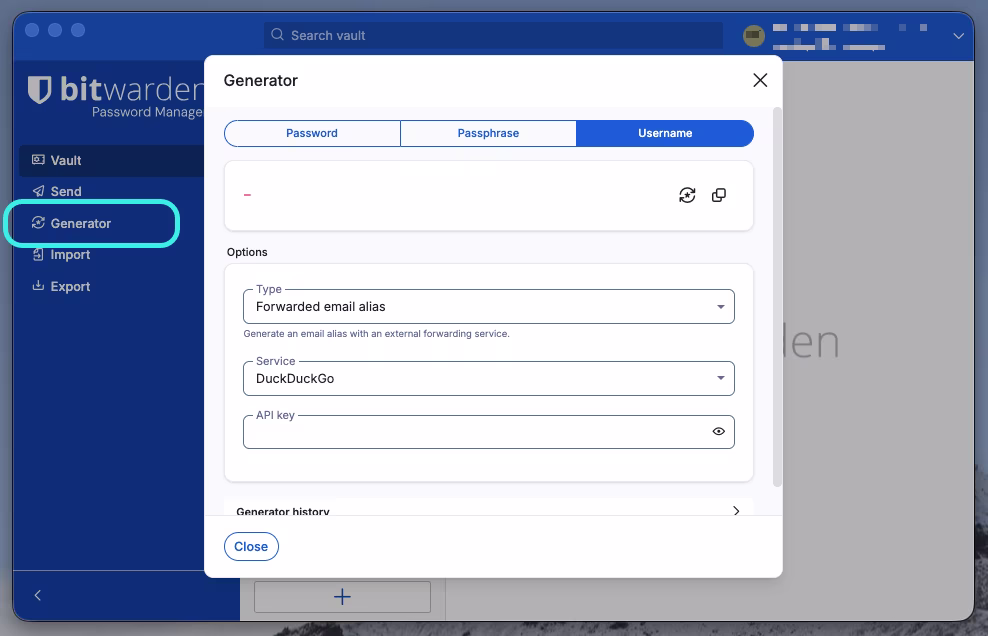Focus the API key input field
The height and width of the screenshot is (636, 988).
[x=476, y=432]
